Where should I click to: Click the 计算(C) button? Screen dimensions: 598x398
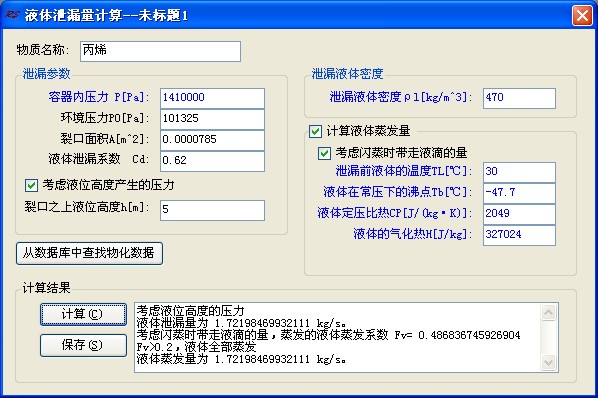(84, 314)
